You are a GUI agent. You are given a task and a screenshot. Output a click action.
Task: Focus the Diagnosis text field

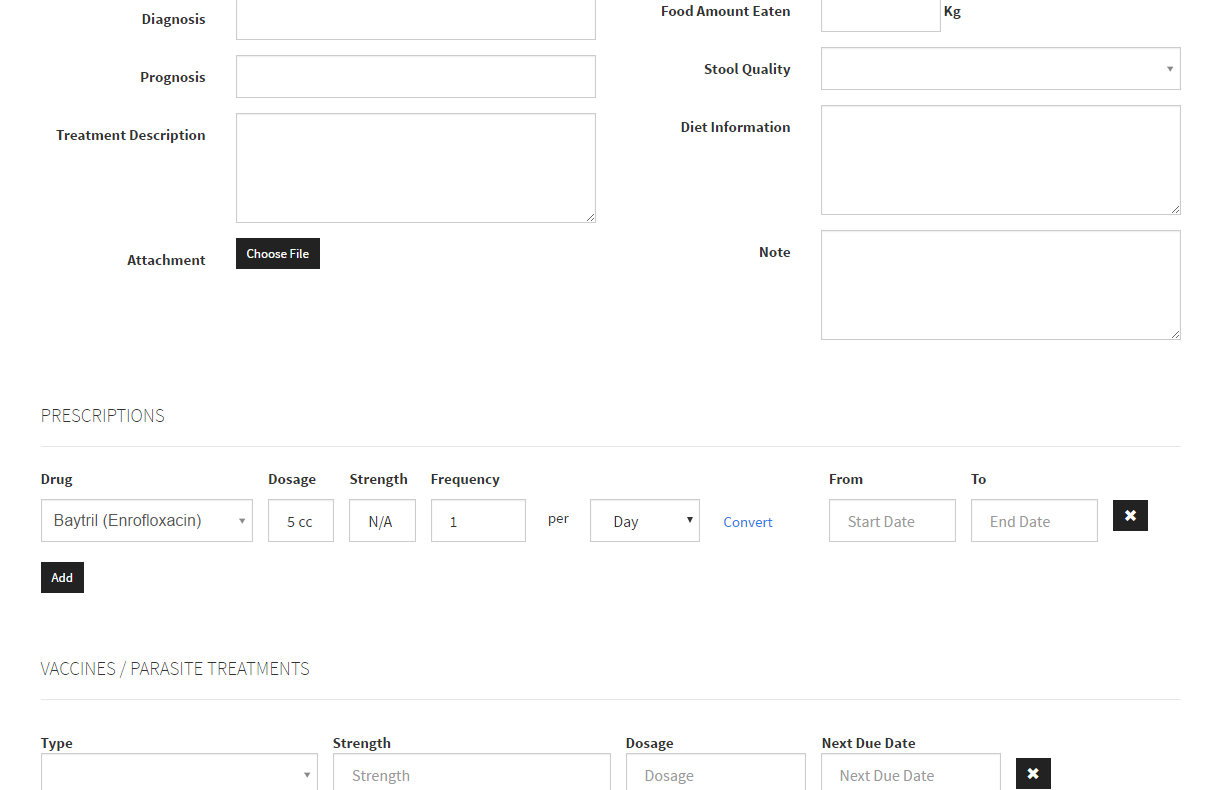(x=415, y=19)
